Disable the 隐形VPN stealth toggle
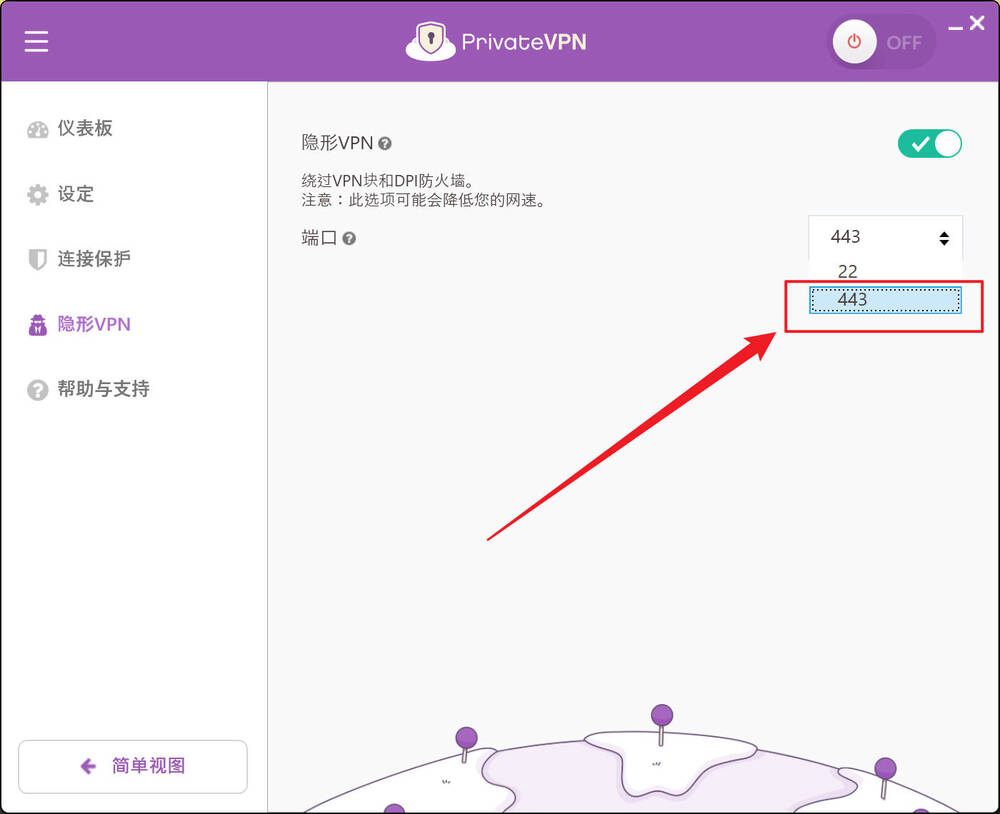1000x814 pixels. (929, 144)
